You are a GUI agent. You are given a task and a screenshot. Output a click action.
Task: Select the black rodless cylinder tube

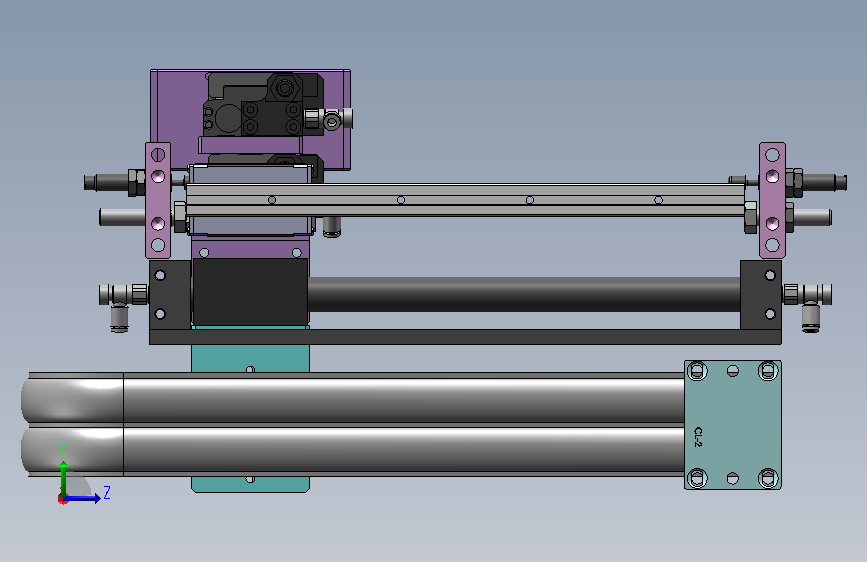pyautogui.click(x=524, y=294)
